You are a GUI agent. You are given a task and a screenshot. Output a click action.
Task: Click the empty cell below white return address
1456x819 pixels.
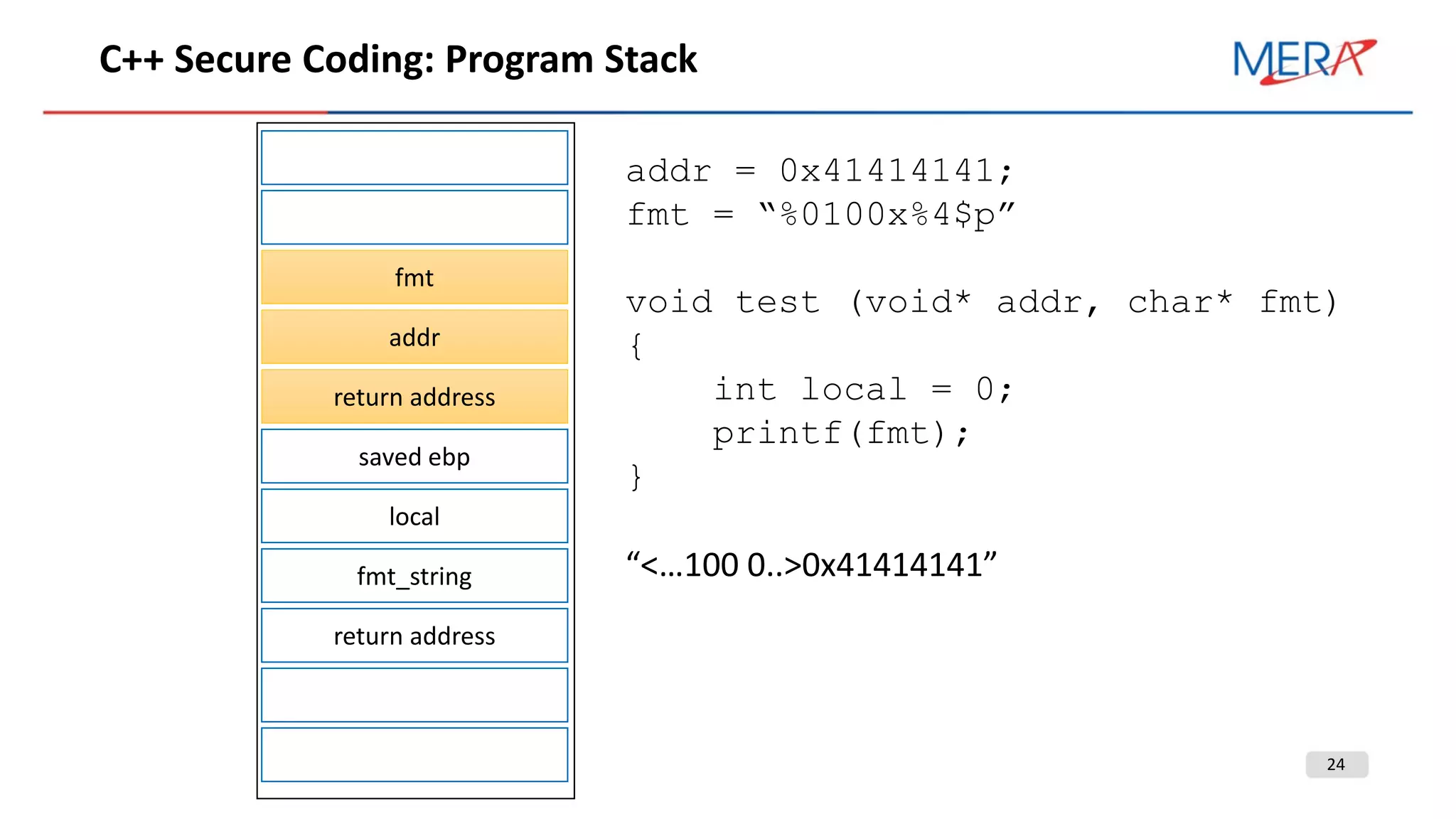414,695
